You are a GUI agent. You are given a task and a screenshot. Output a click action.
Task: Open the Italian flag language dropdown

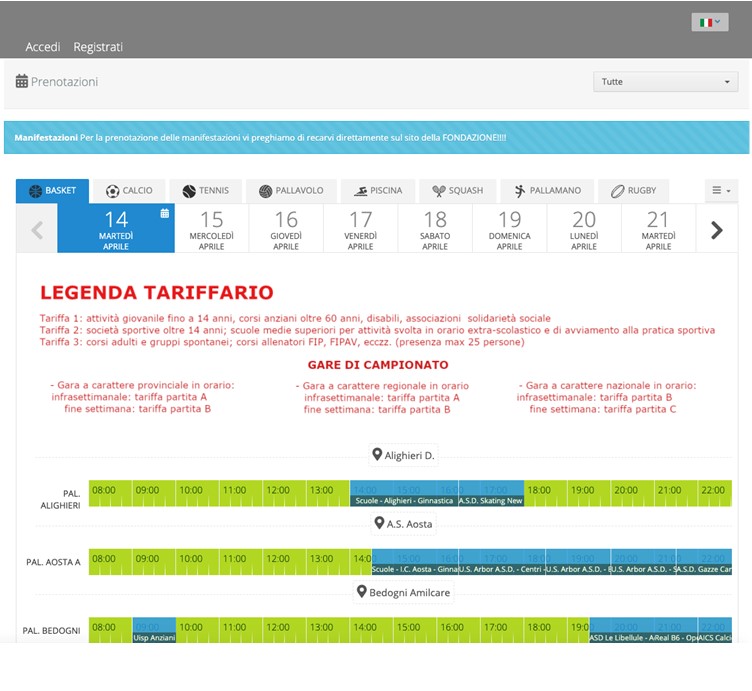click(710, 21)
